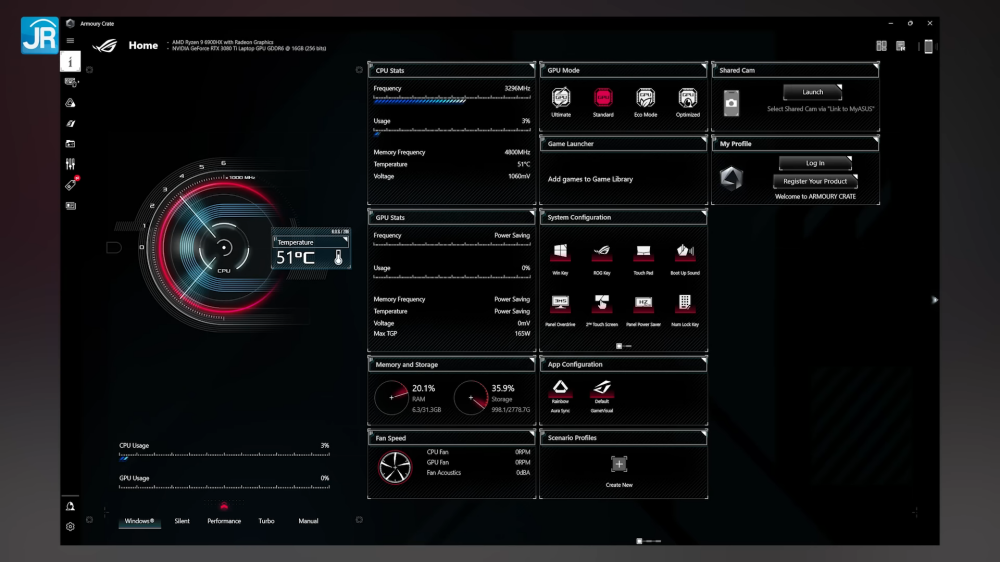The width and height of the screenshot is (1000, 562).
Task: Select Optimized GPU mode
Action: coord(688,103)
